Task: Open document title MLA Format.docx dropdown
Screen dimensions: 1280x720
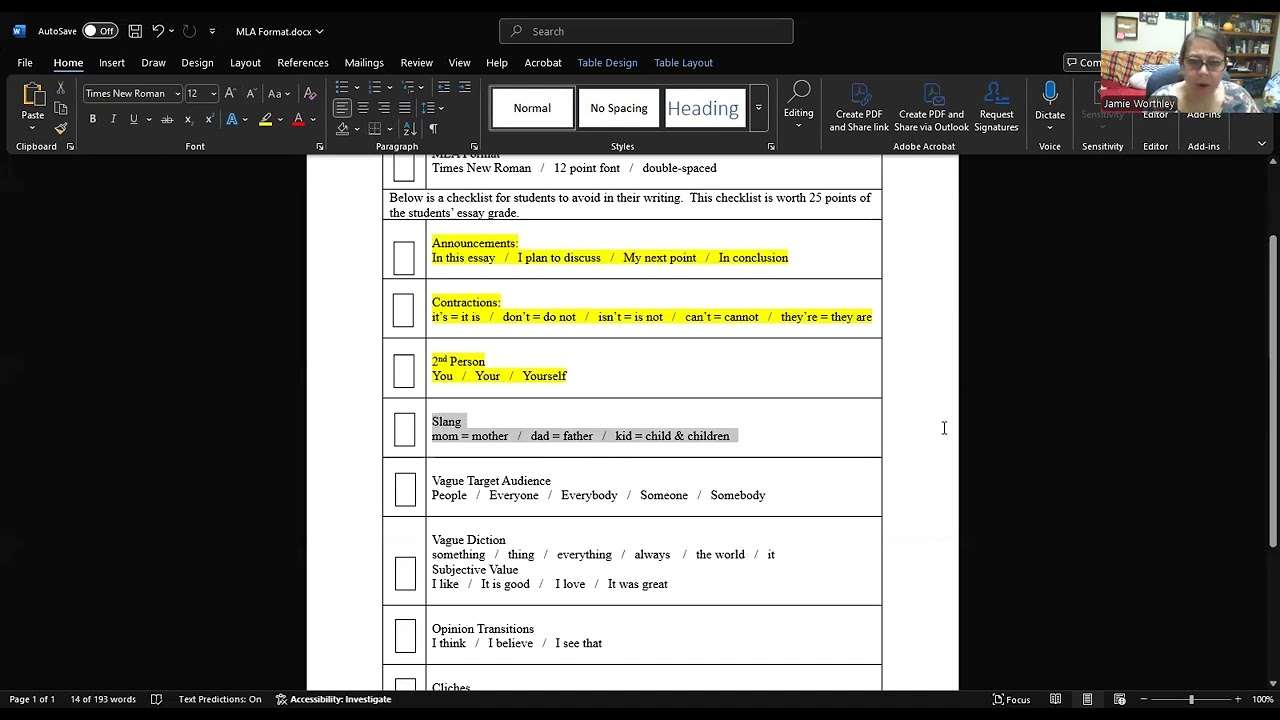Action: click(x=279, y=31)
